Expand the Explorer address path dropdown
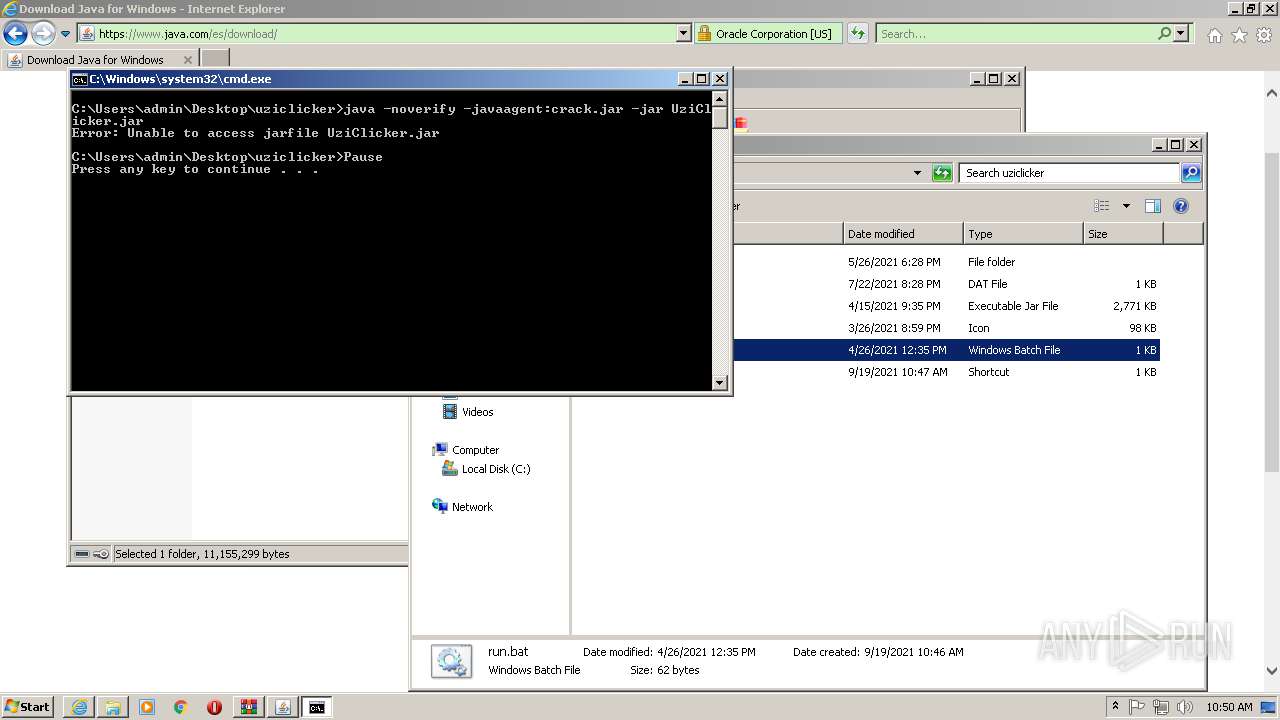1280x720 pixels. pos(917,173)
